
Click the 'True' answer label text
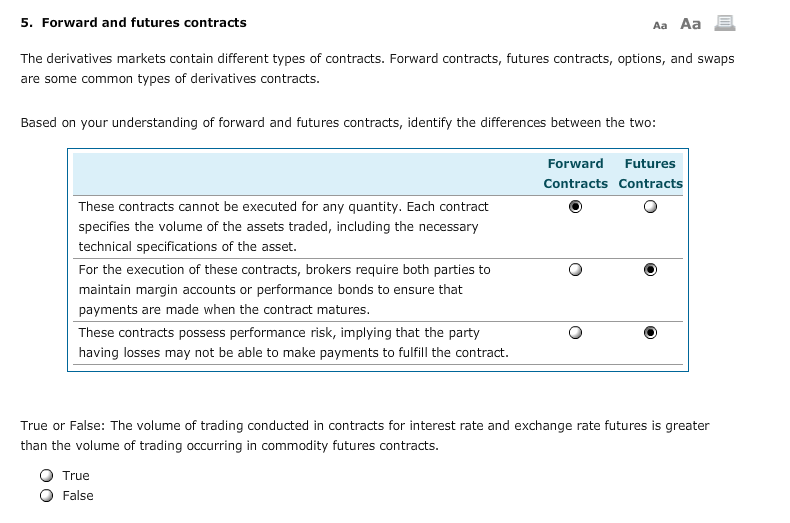[x=76, y=476]
